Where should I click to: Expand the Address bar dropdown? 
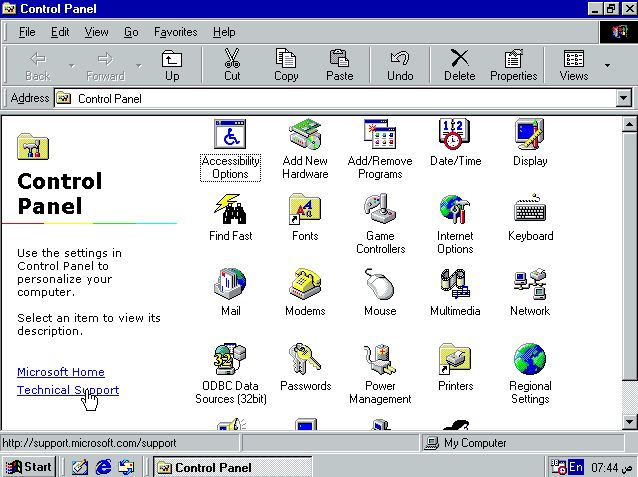(x=624, y=98)
